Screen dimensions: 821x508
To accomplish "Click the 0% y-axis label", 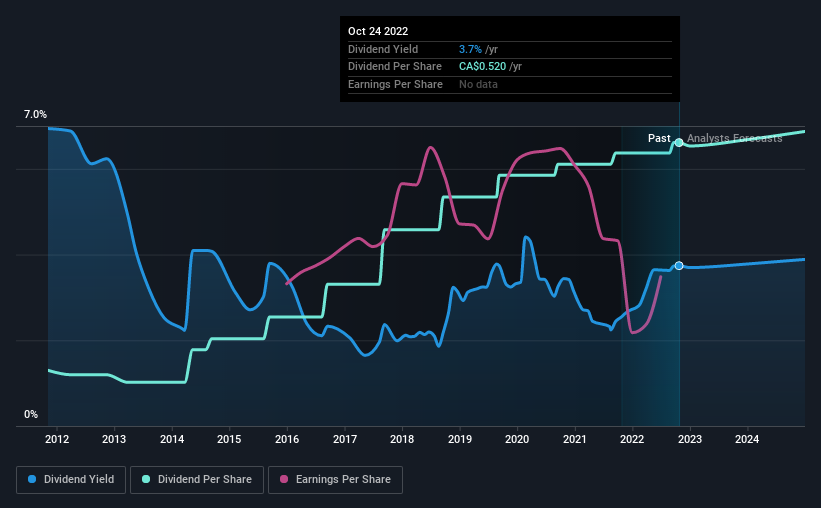I will click(31, 414).
